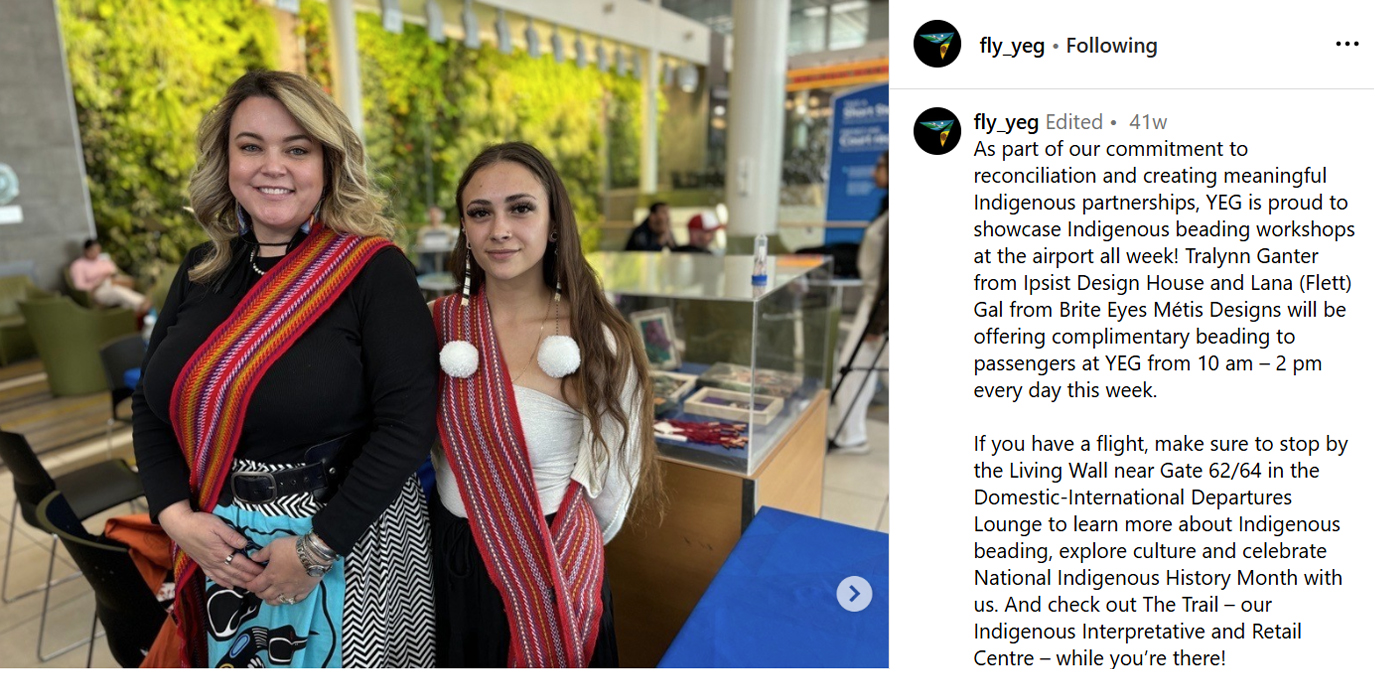Open the three-dot more options menu
Screen dimensions: 1384x674
[x=1346, y=44]
